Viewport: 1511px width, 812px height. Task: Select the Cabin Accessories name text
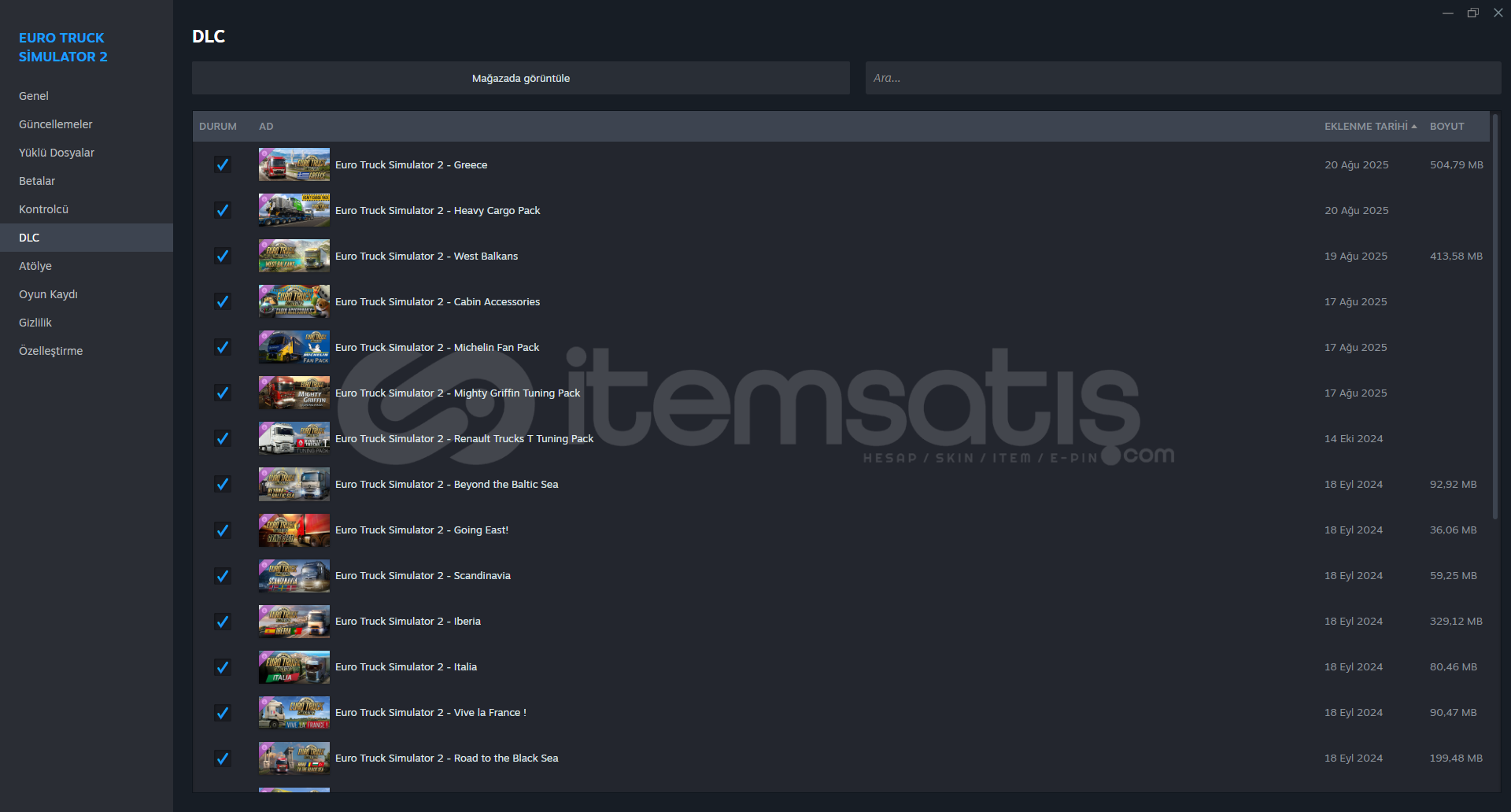click(x=438, y=301)
